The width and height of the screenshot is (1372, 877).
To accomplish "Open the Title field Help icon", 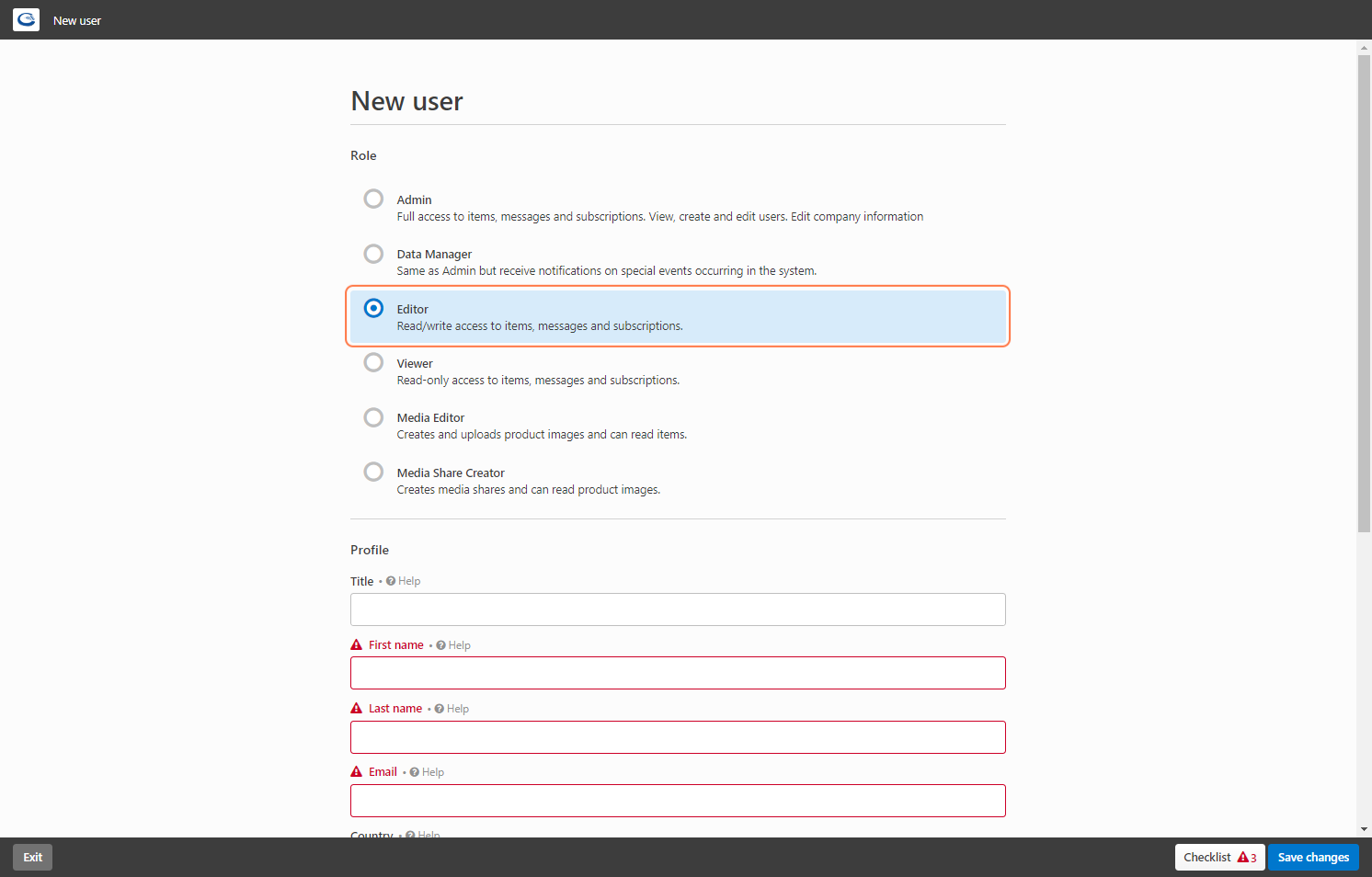I will click(x=391, y=581).
